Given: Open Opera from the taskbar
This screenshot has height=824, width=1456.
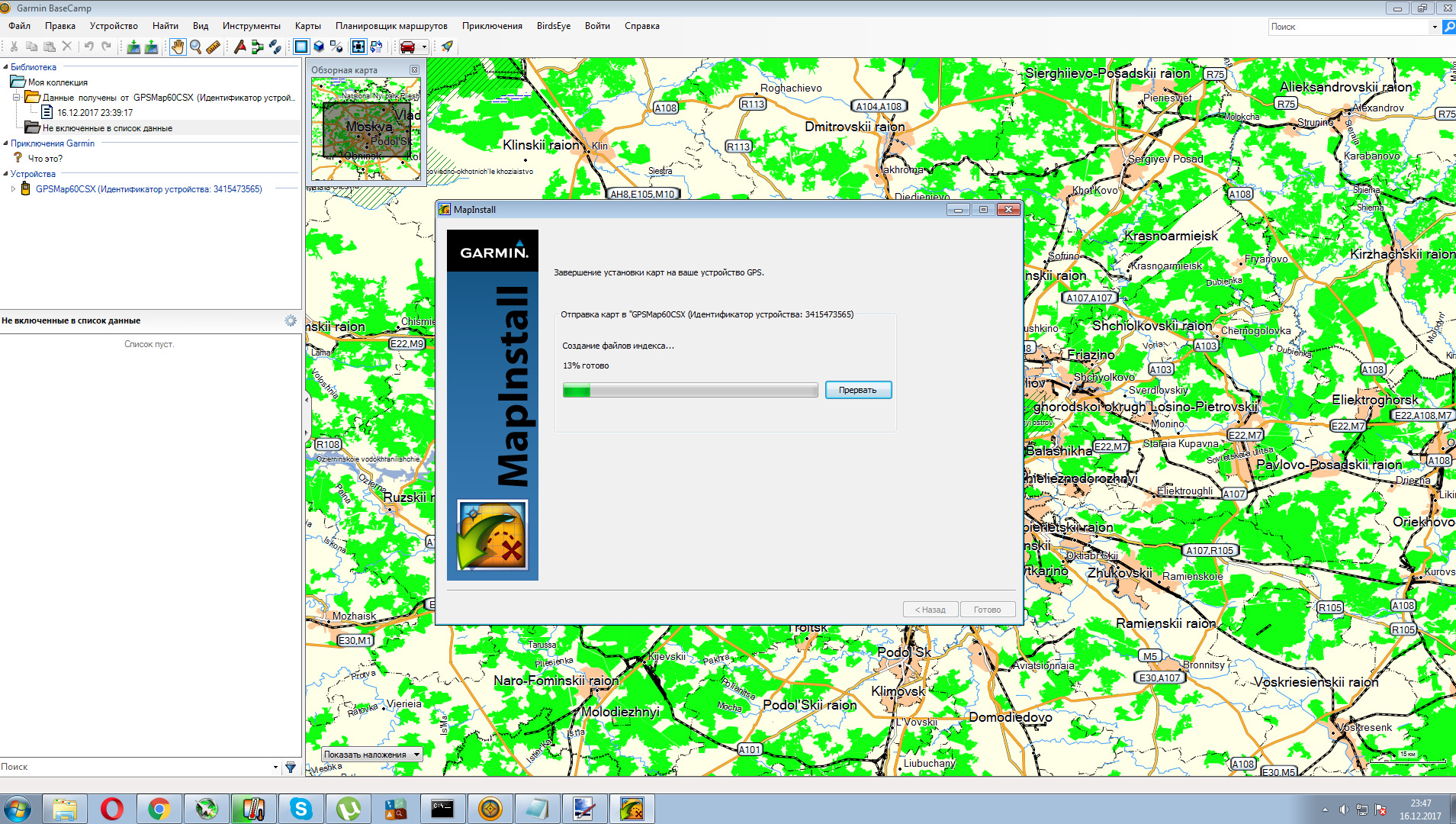Looking at the screenshot, I should (111, 809).
